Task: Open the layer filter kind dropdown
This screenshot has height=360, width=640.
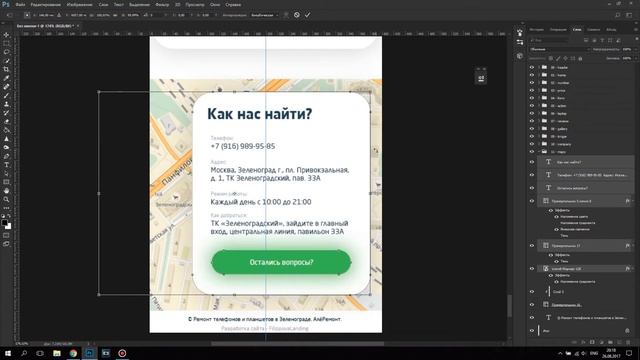Action: point(549,40)
